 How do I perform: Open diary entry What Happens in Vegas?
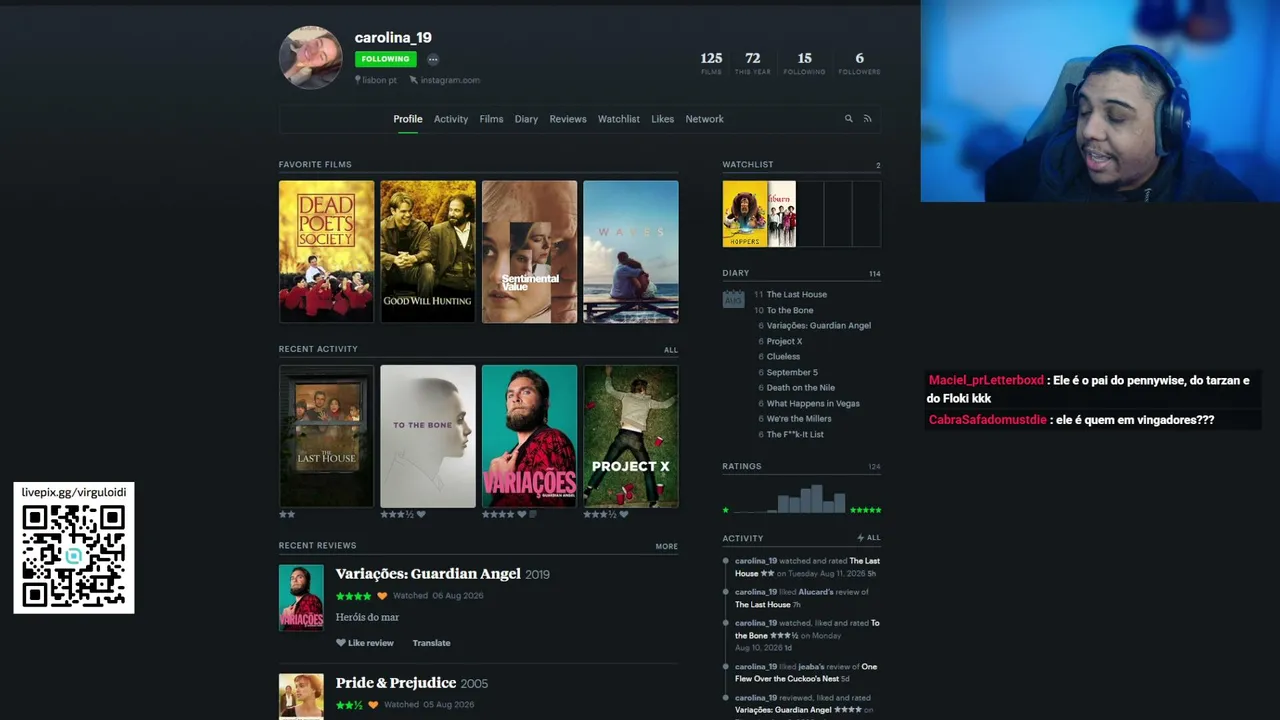click(813, 404)
